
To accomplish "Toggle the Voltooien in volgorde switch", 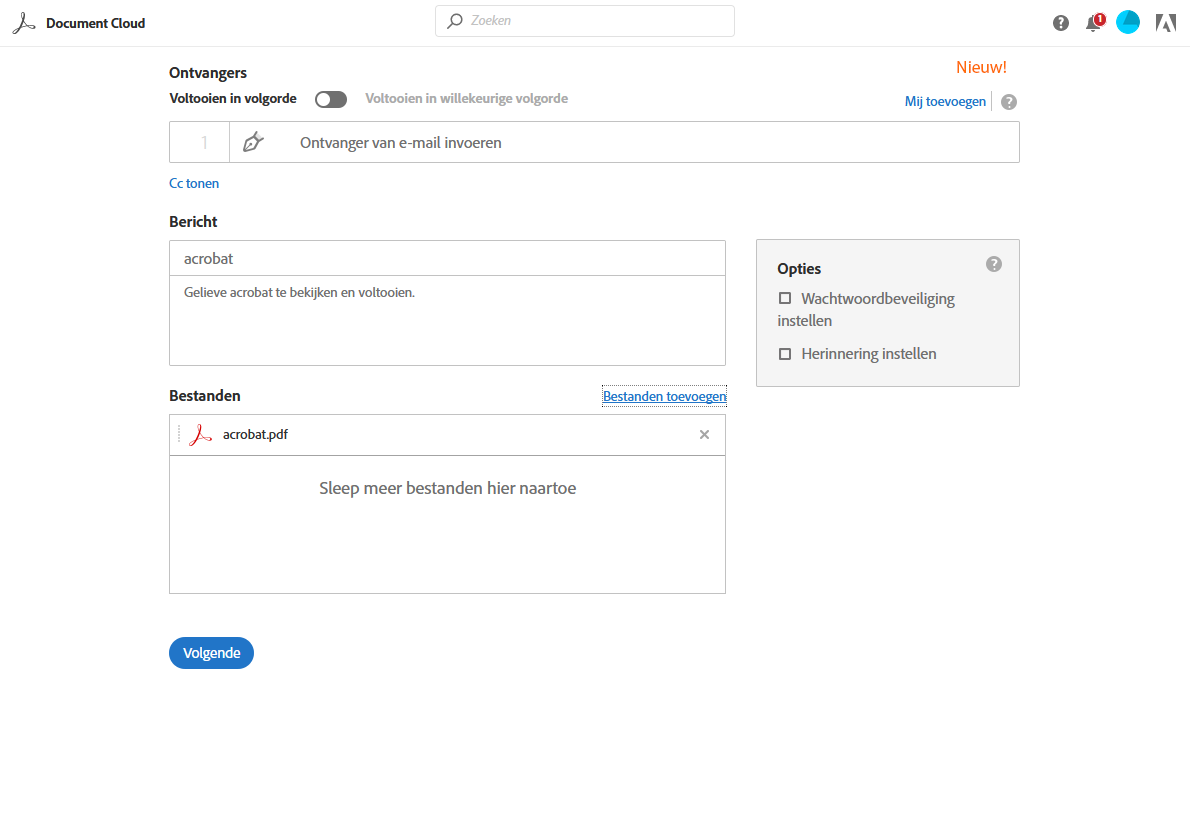I will click(x=331, y=99).
